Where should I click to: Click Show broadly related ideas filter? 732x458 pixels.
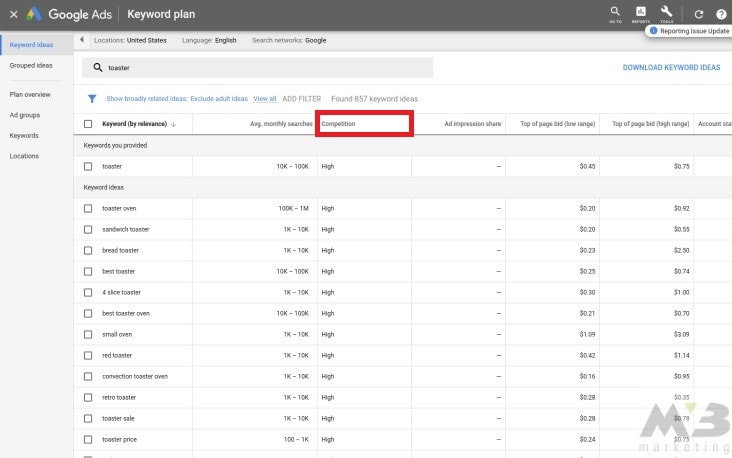click(147, 99)
